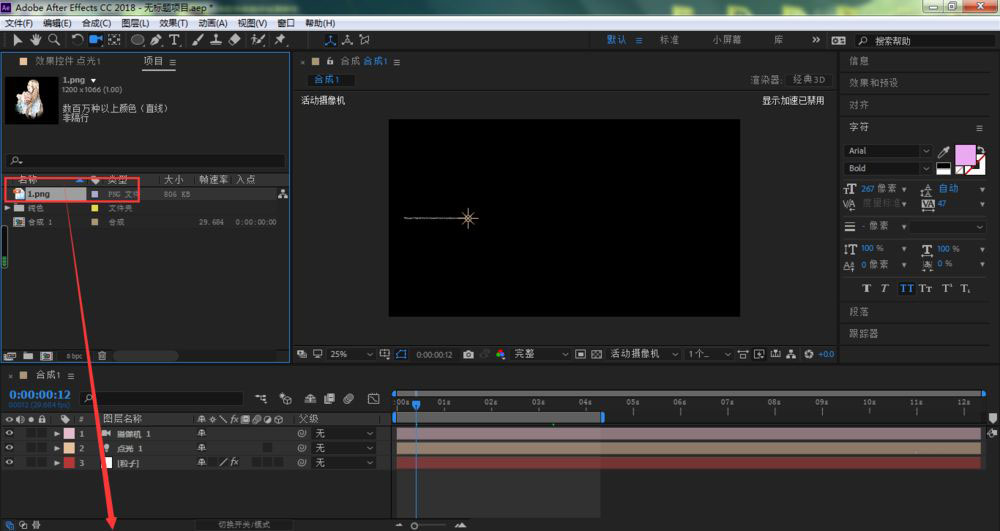Viewport: 1000px width, 531px height.
Task: Click the trash delete icon in project panel
Action: [x=101, y=356]
